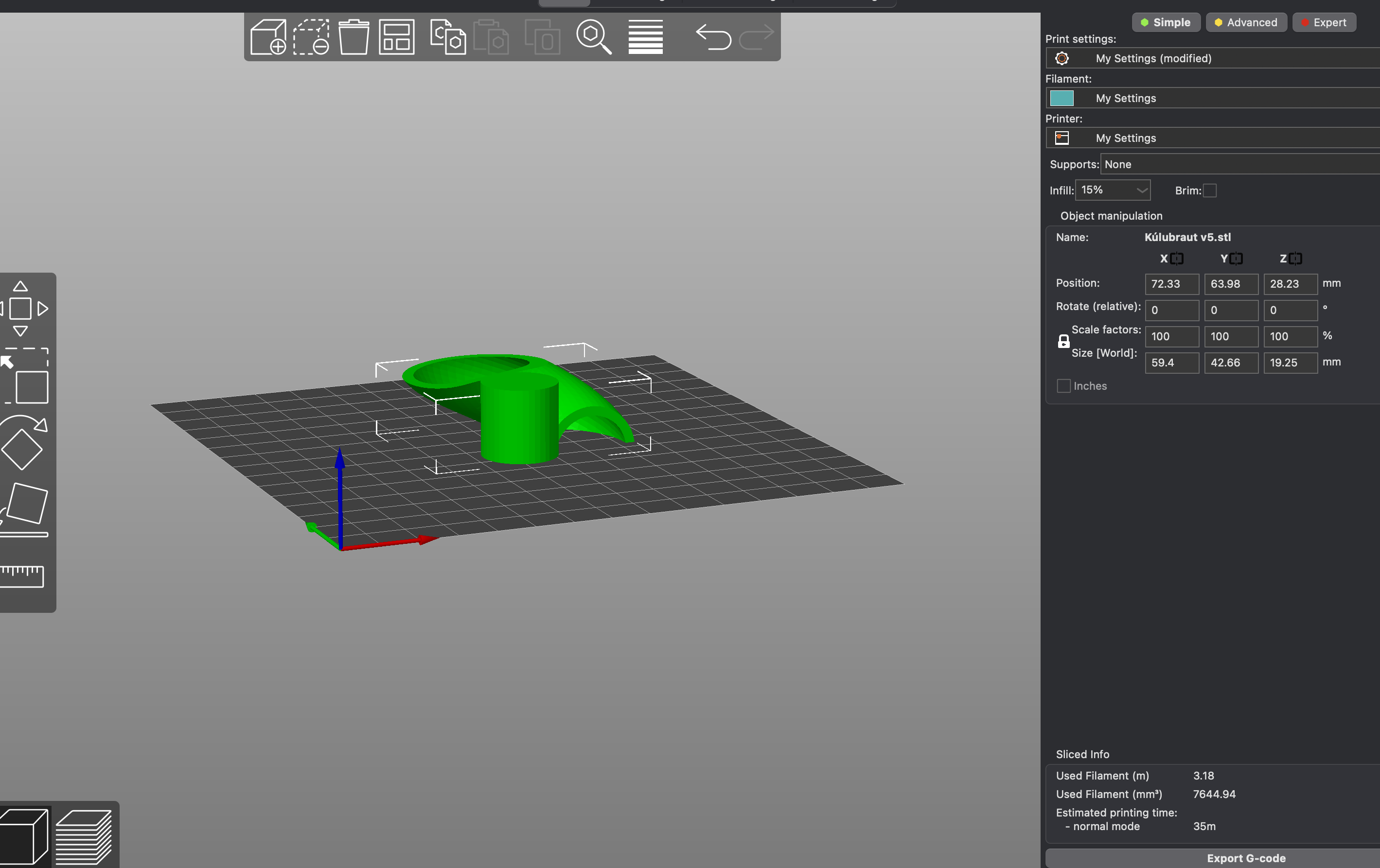Click the Kúlubraut v5.stl object name
The height and width of the screenshot is (868, 1380).
coord(1187,237)
